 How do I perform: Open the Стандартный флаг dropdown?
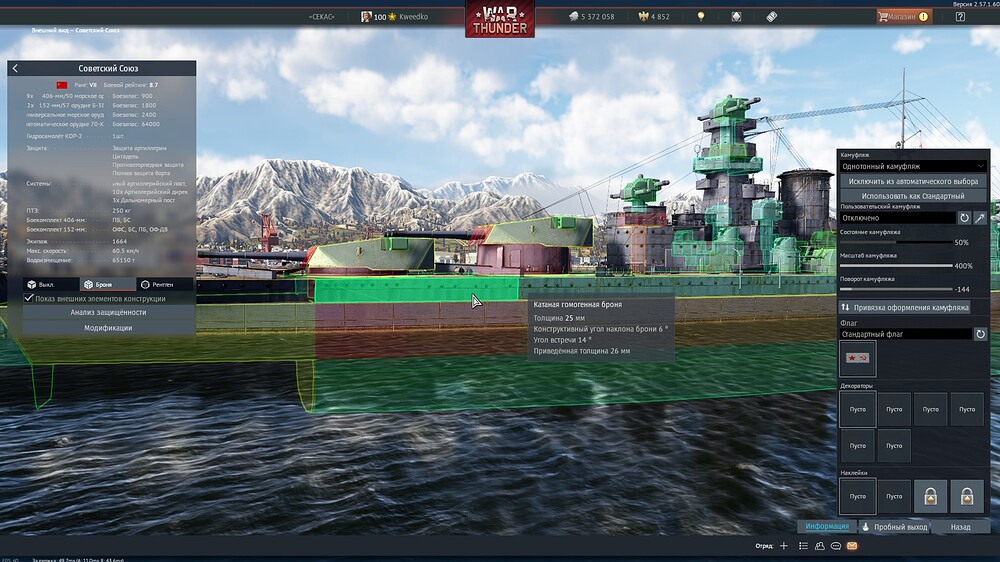(x=906, y=334)
